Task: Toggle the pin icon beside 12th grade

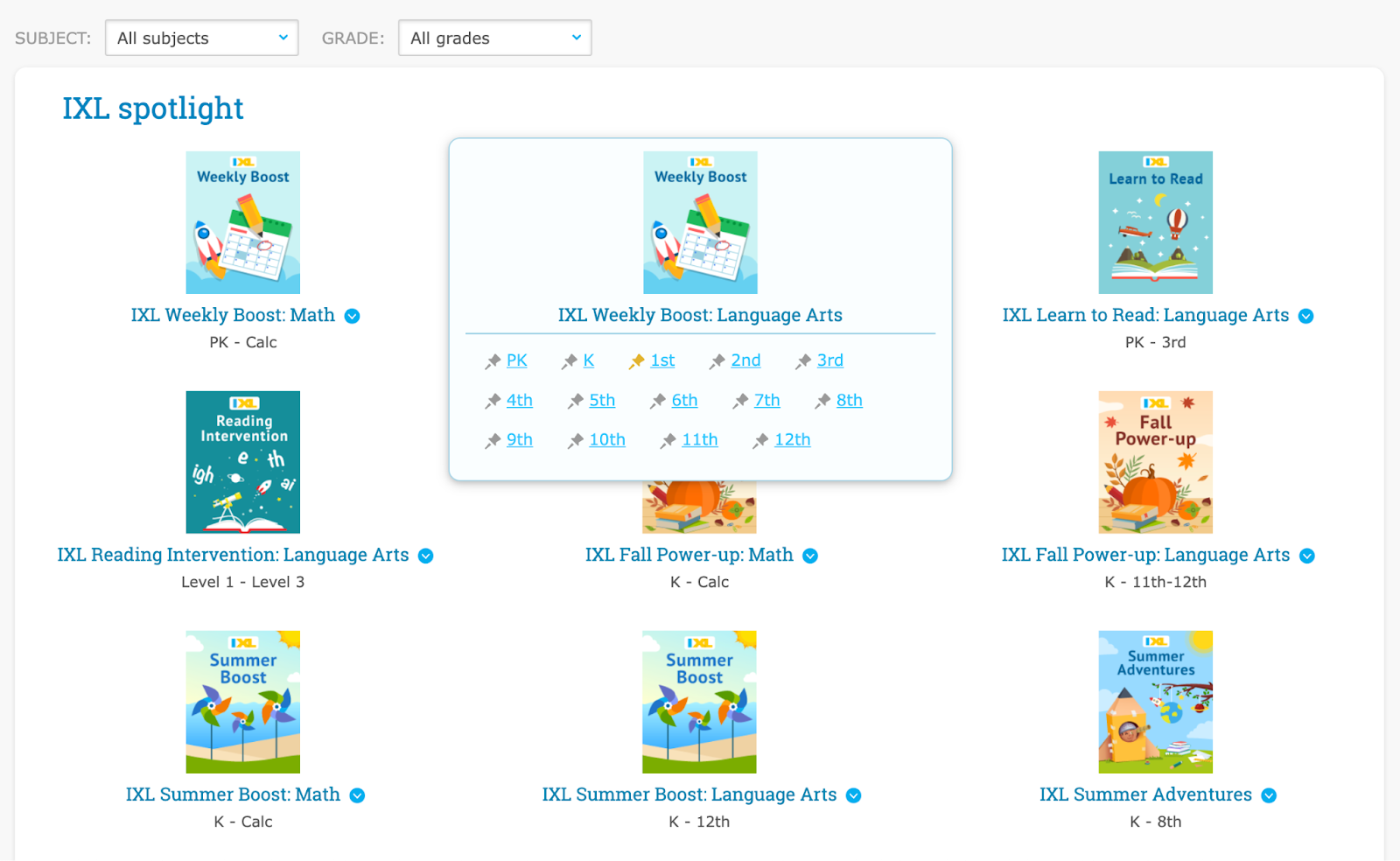Action: coord(761,441)
